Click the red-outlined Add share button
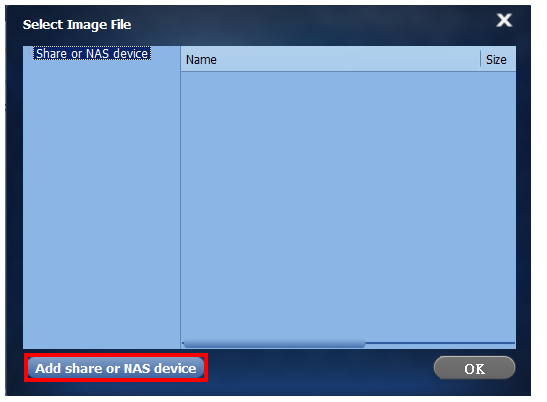The height and width of the screenshot is (402, 547). pos(115,368)
